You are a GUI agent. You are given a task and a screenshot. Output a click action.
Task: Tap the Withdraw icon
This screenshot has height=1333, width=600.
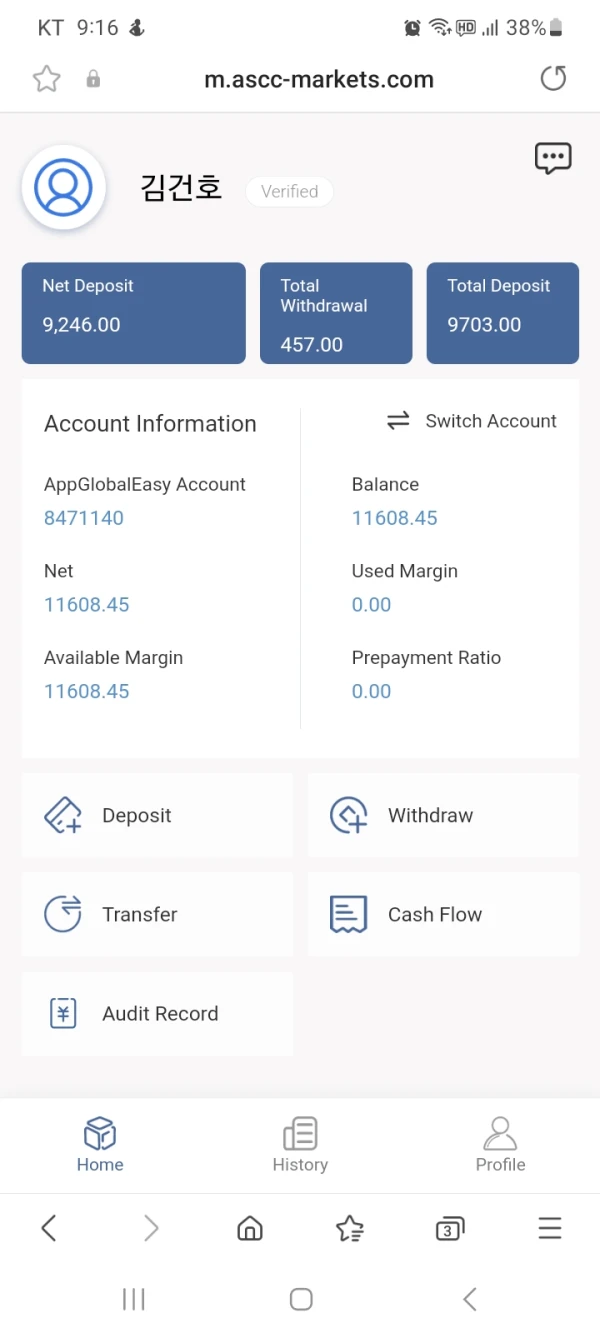pyautogui.click(x=349, y=815)
